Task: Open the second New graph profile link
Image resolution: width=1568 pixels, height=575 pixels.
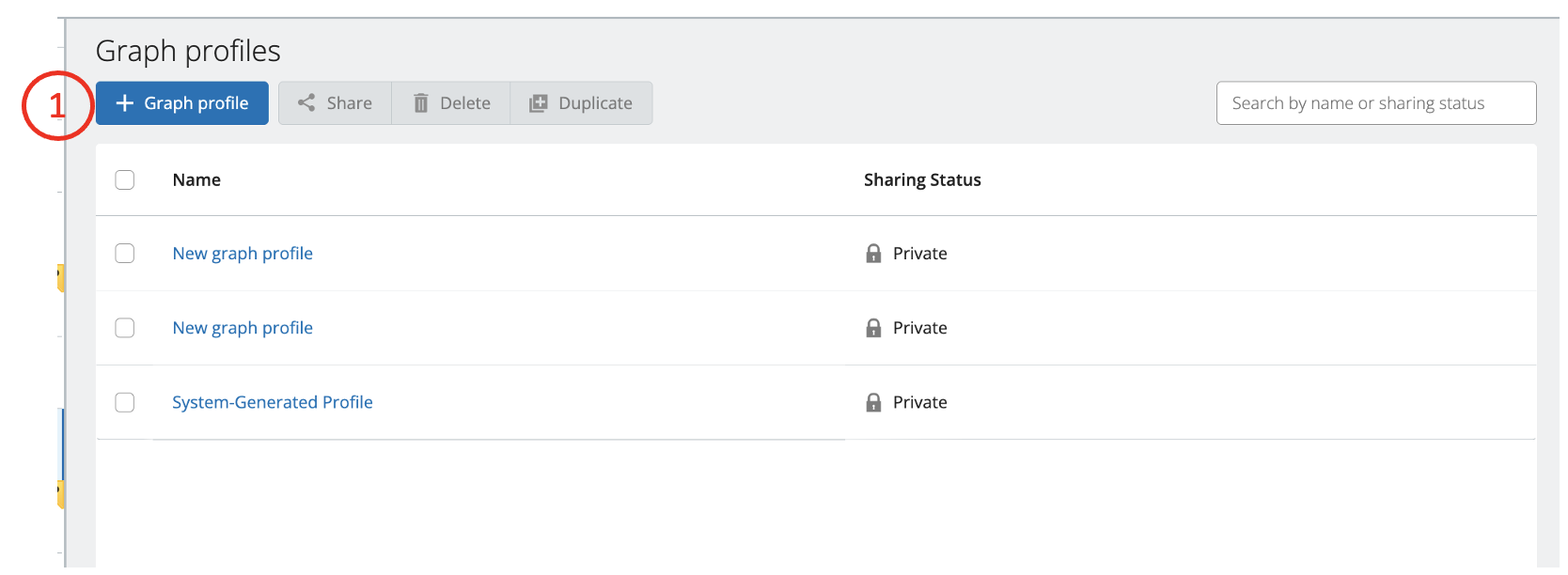Action: coord(243,328)
